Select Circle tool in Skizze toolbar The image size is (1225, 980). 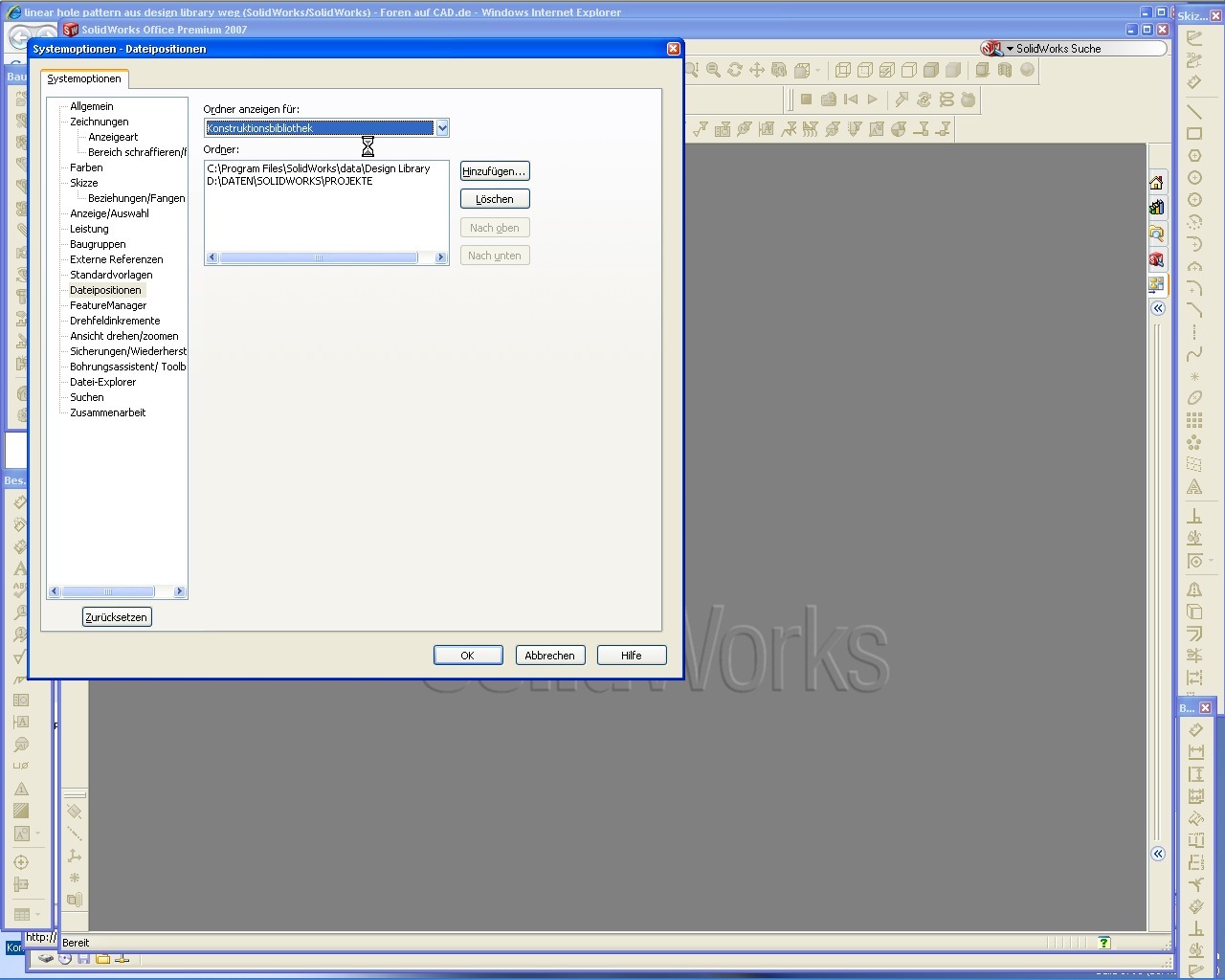tap(1194, 178)
